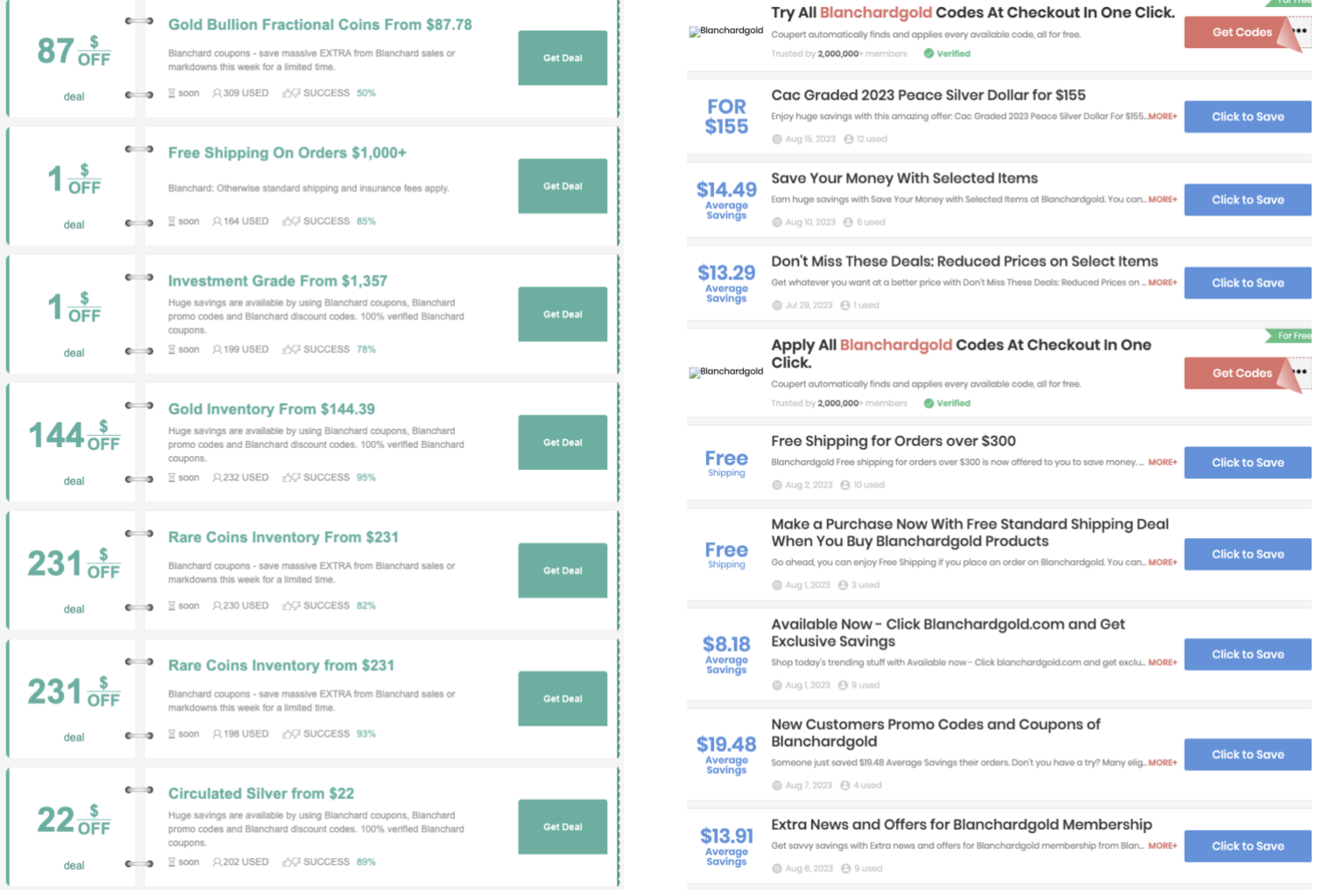The height and width of the screenshot is (896, 1330).
Task: Click to Save Free Standard Shipping Deal offer
Action: click(x=1248, y=554)
